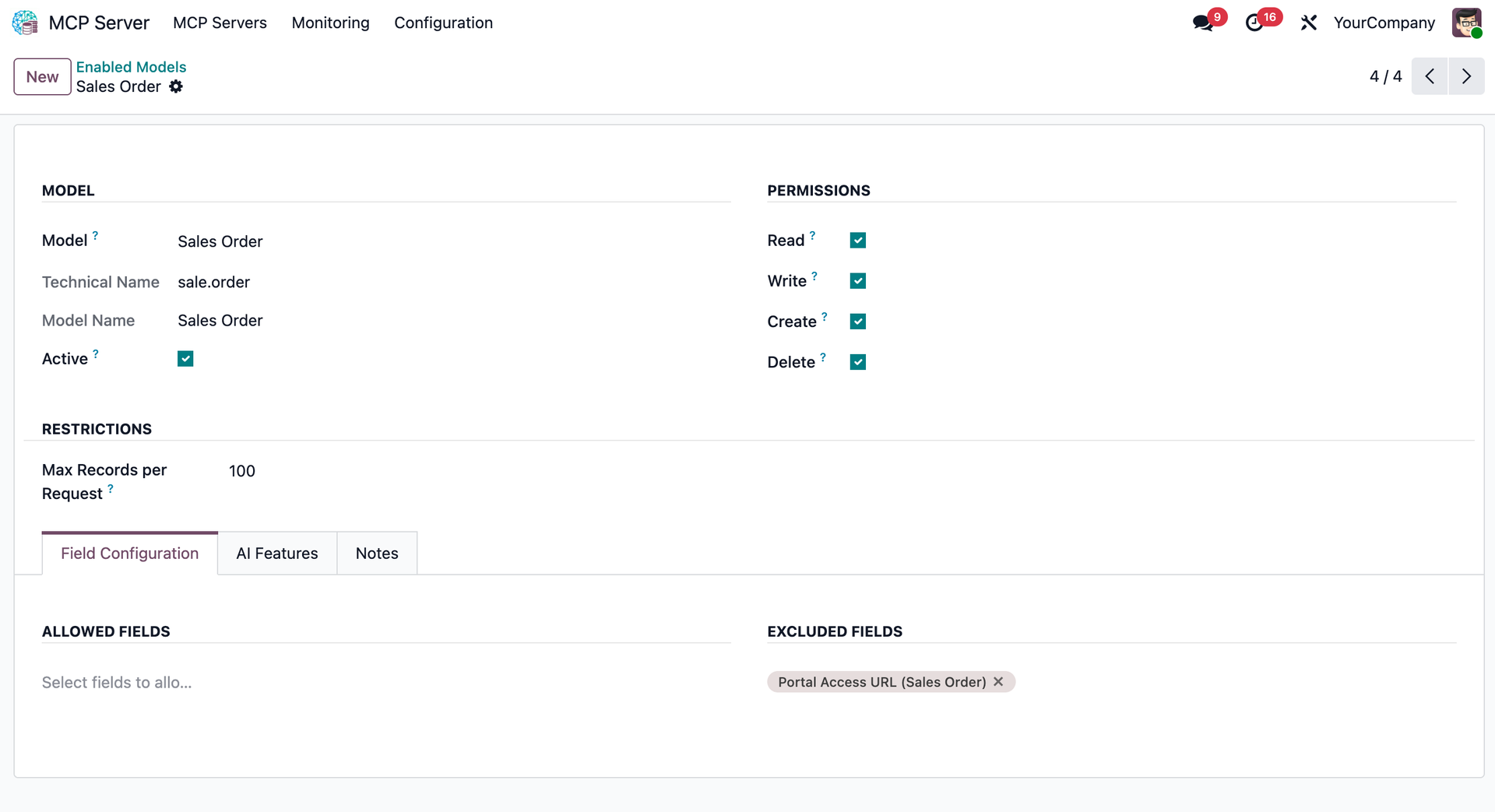Uncheck the Active checkbox
The height and width of the screenshot is (812, 1495).
click(185, 358)
